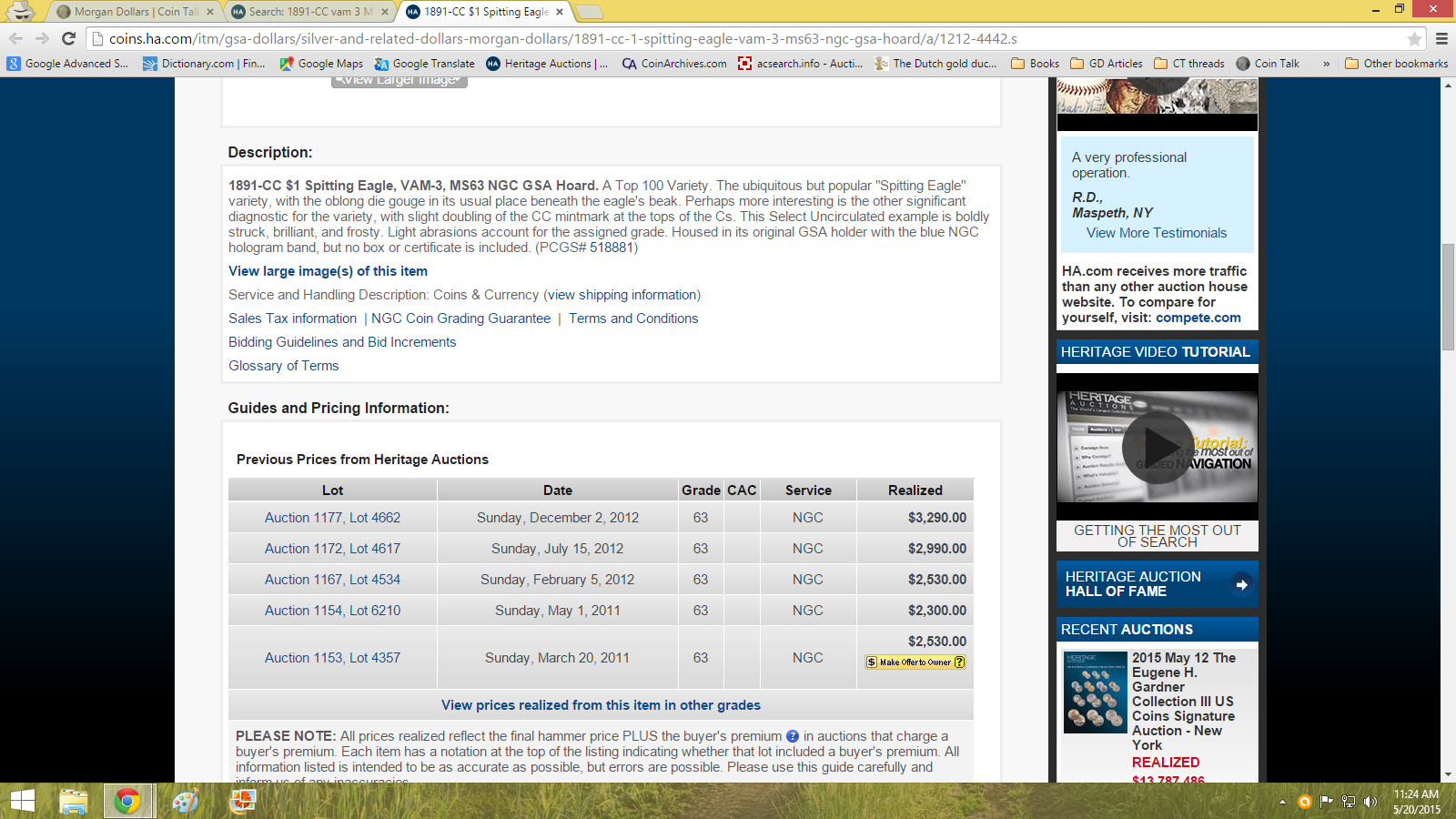View prices realized in other grades

pyautogui.click(x=601, y=705)
